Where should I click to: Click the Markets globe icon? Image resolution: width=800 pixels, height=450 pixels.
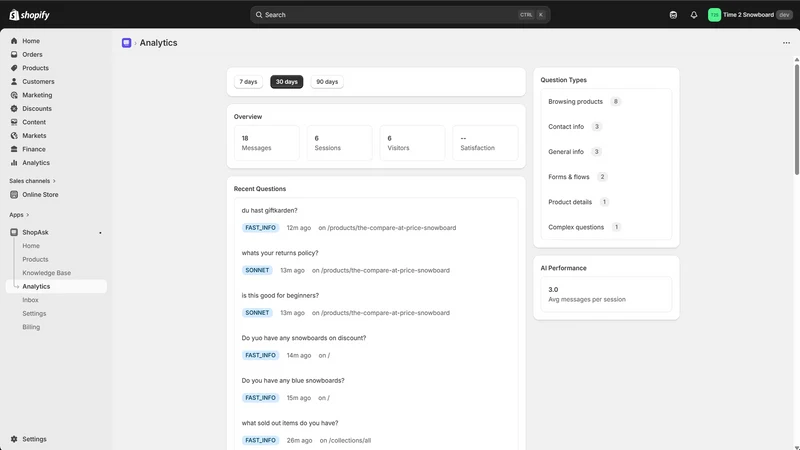pyautogui.click(x=14, y=136)
